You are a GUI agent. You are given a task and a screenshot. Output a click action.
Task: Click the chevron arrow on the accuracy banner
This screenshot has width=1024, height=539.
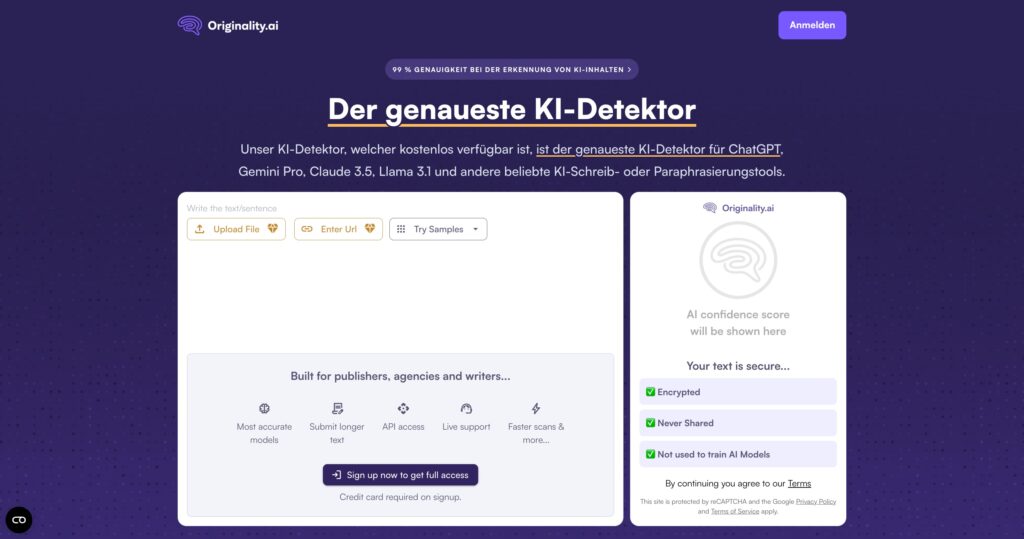point(629,69)
